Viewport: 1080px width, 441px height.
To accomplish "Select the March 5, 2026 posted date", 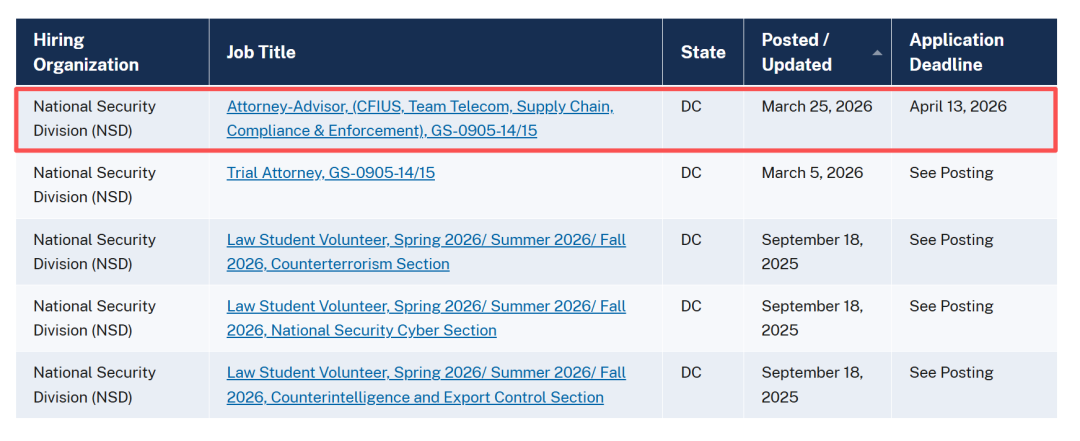I will coord(812,173).
